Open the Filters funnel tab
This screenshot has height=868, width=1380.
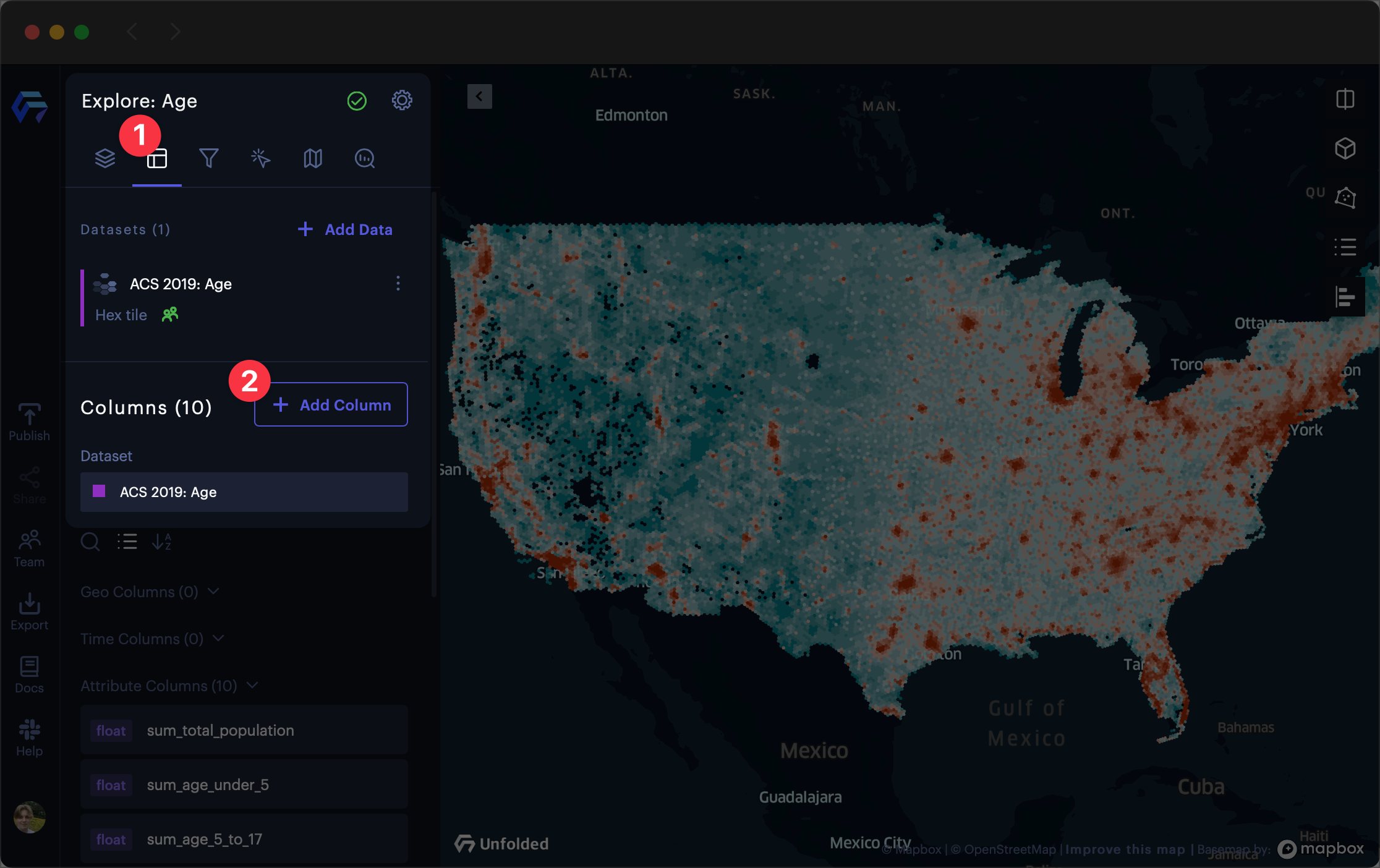point(209,159)
